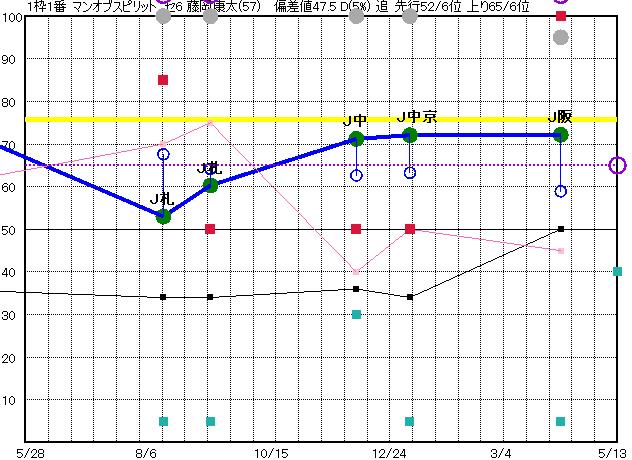632x460 pixels.
Task: Click the 100 label on the y-axis
Action: 11,18
